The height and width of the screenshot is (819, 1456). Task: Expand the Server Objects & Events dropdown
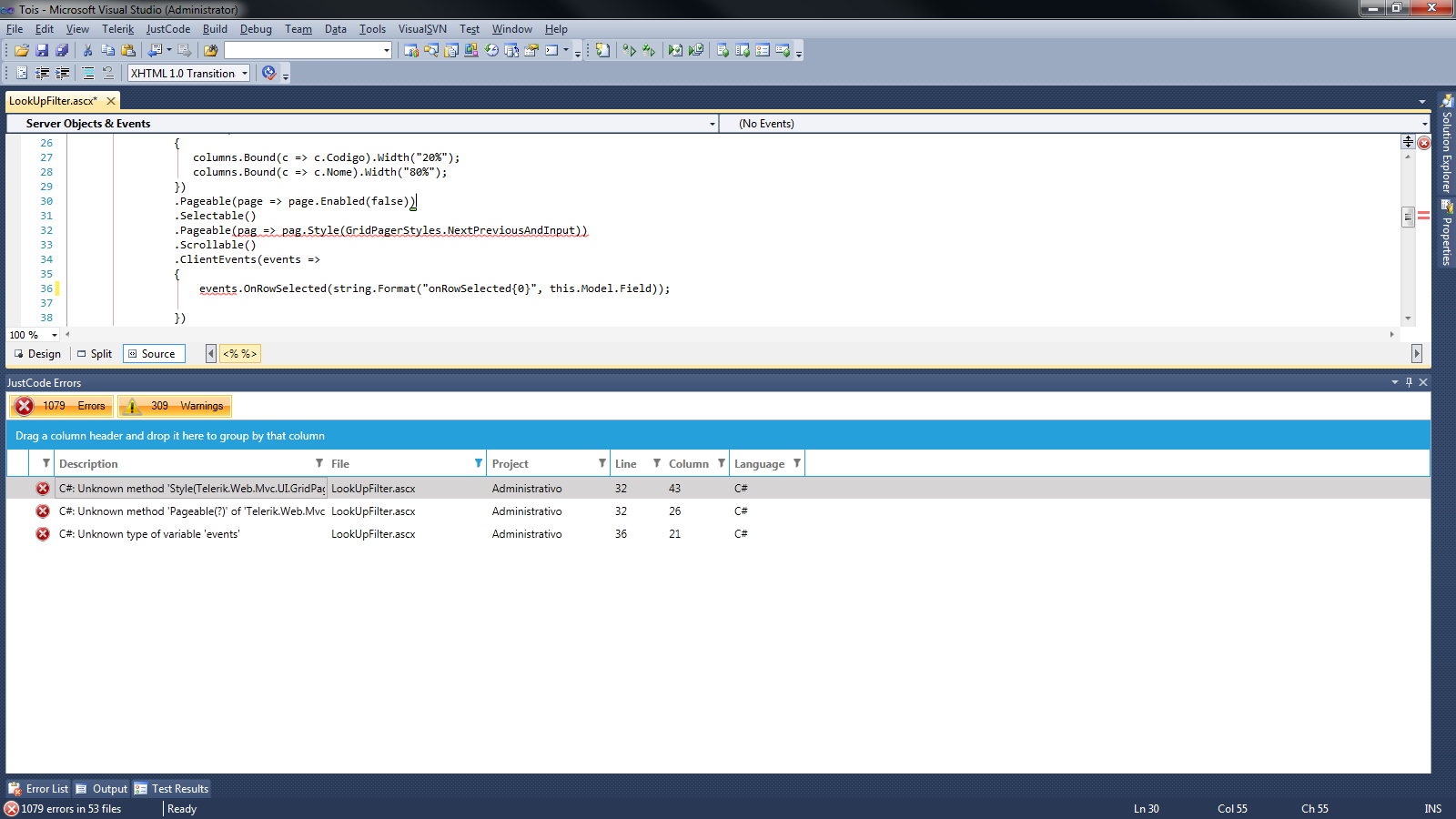pyautogui.click(x=362, y=124)
